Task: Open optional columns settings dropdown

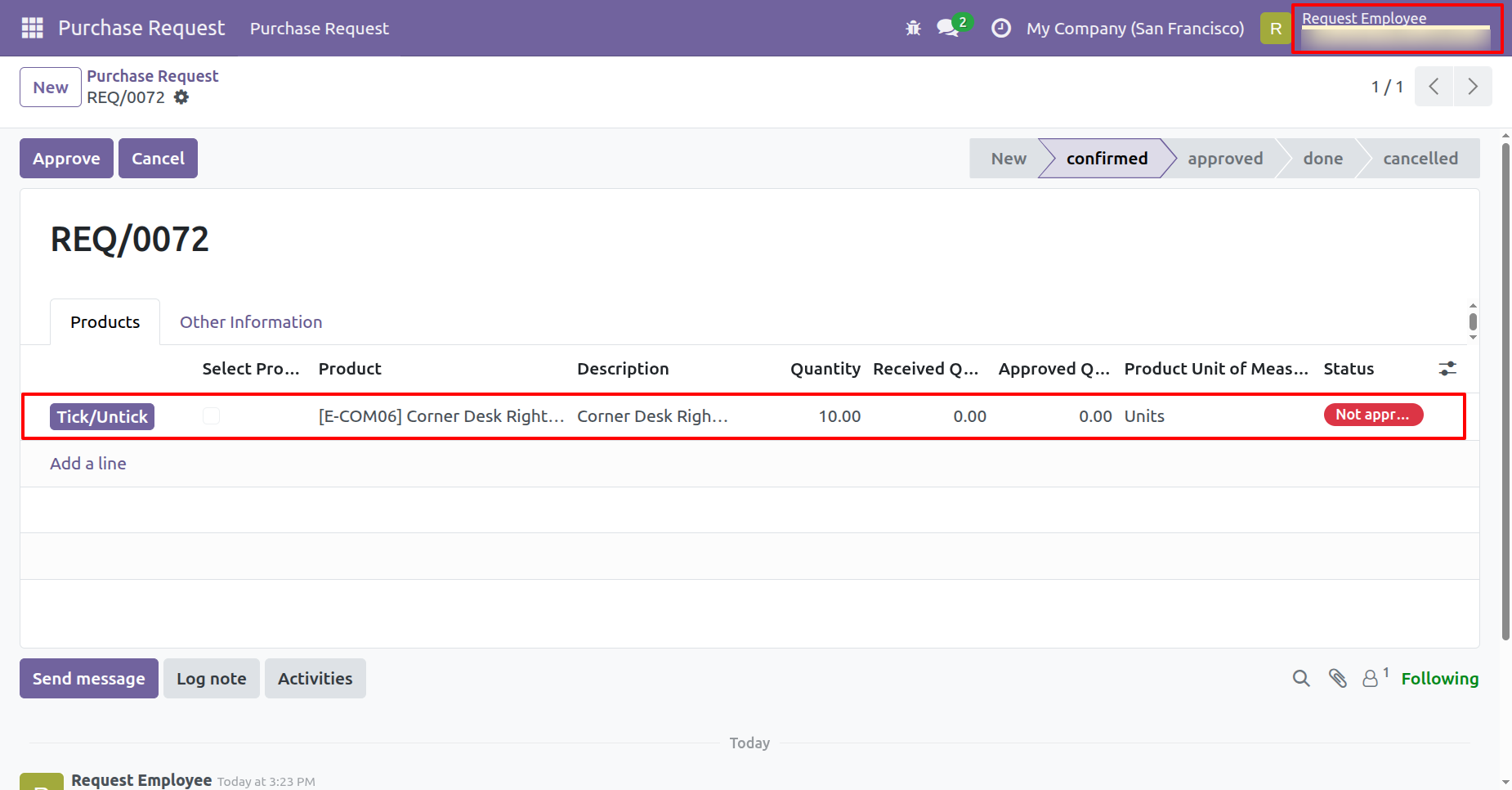Action: click(1447, 369)
